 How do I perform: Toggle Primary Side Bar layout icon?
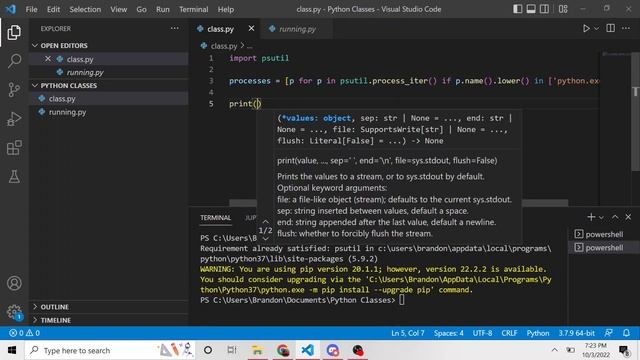(x=518, y=9)
